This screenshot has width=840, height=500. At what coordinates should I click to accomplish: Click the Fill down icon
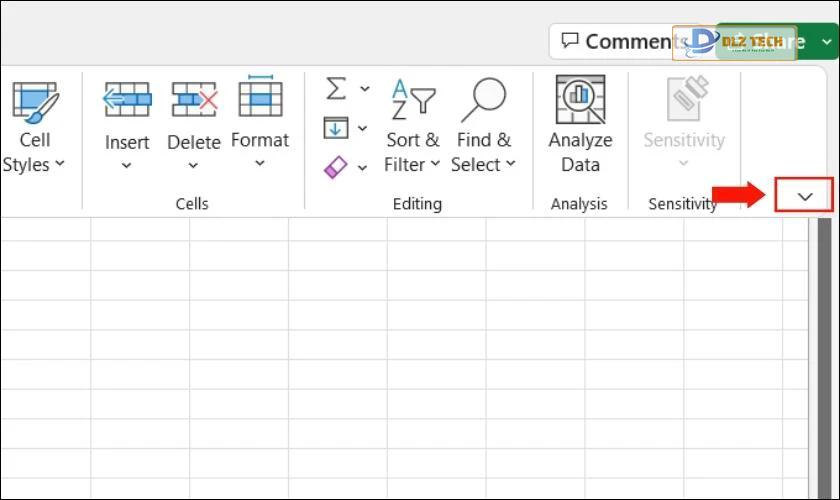[x=336, y=128]
